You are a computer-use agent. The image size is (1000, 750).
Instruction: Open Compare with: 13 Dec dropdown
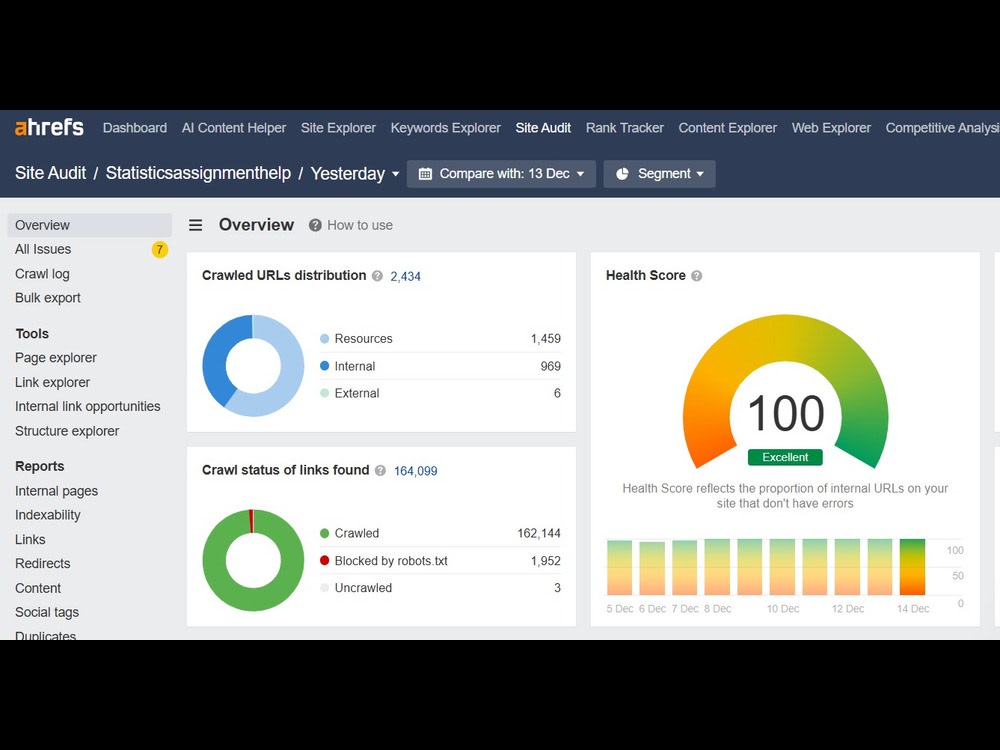tap(501, 173)
